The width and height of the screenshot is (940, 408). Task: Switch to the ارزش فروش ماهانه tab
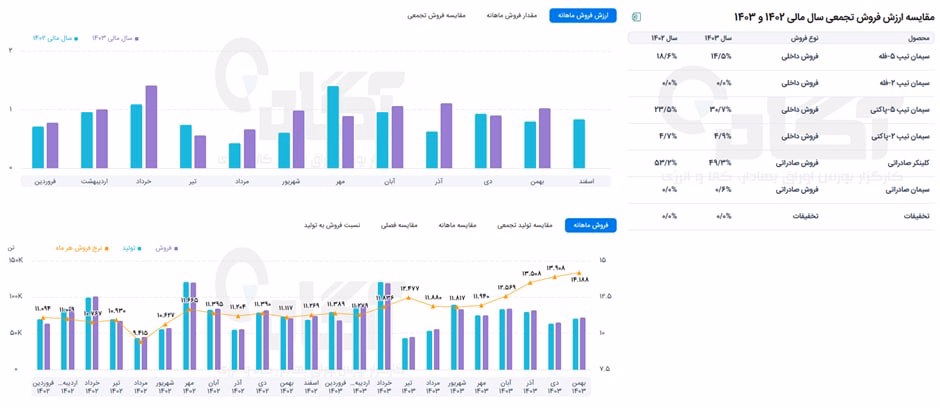[x=583, y=16]
